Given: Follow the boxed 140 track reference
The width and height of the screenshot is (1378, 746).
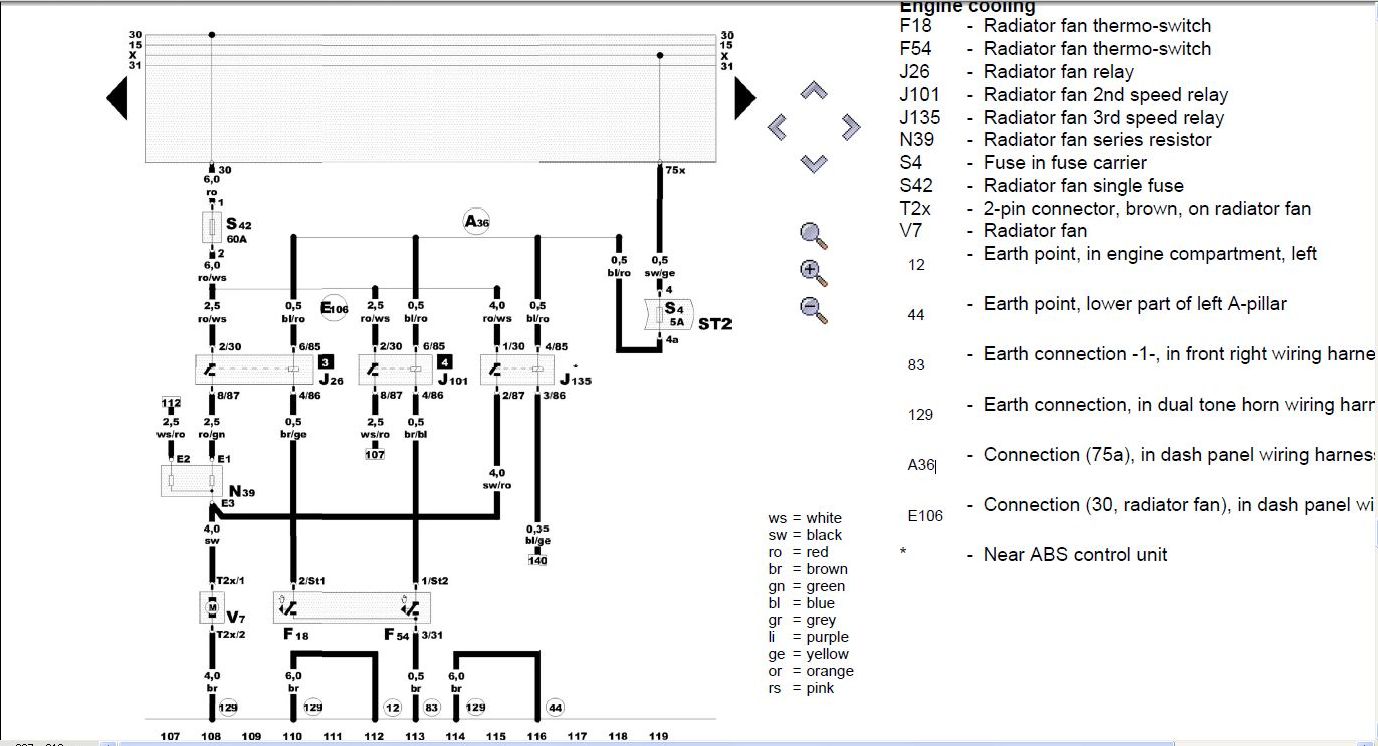Looking at the screenshot, I should click(537, 560).
